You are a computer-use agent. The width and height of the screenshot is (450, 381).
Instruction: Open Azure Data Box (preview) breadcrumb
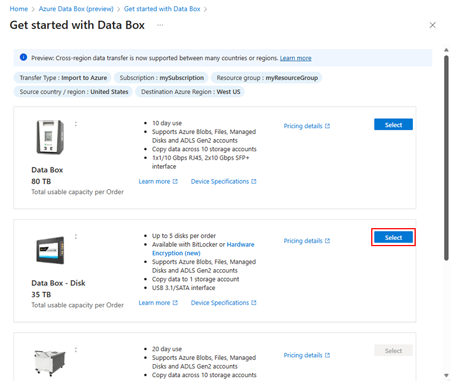76,9
